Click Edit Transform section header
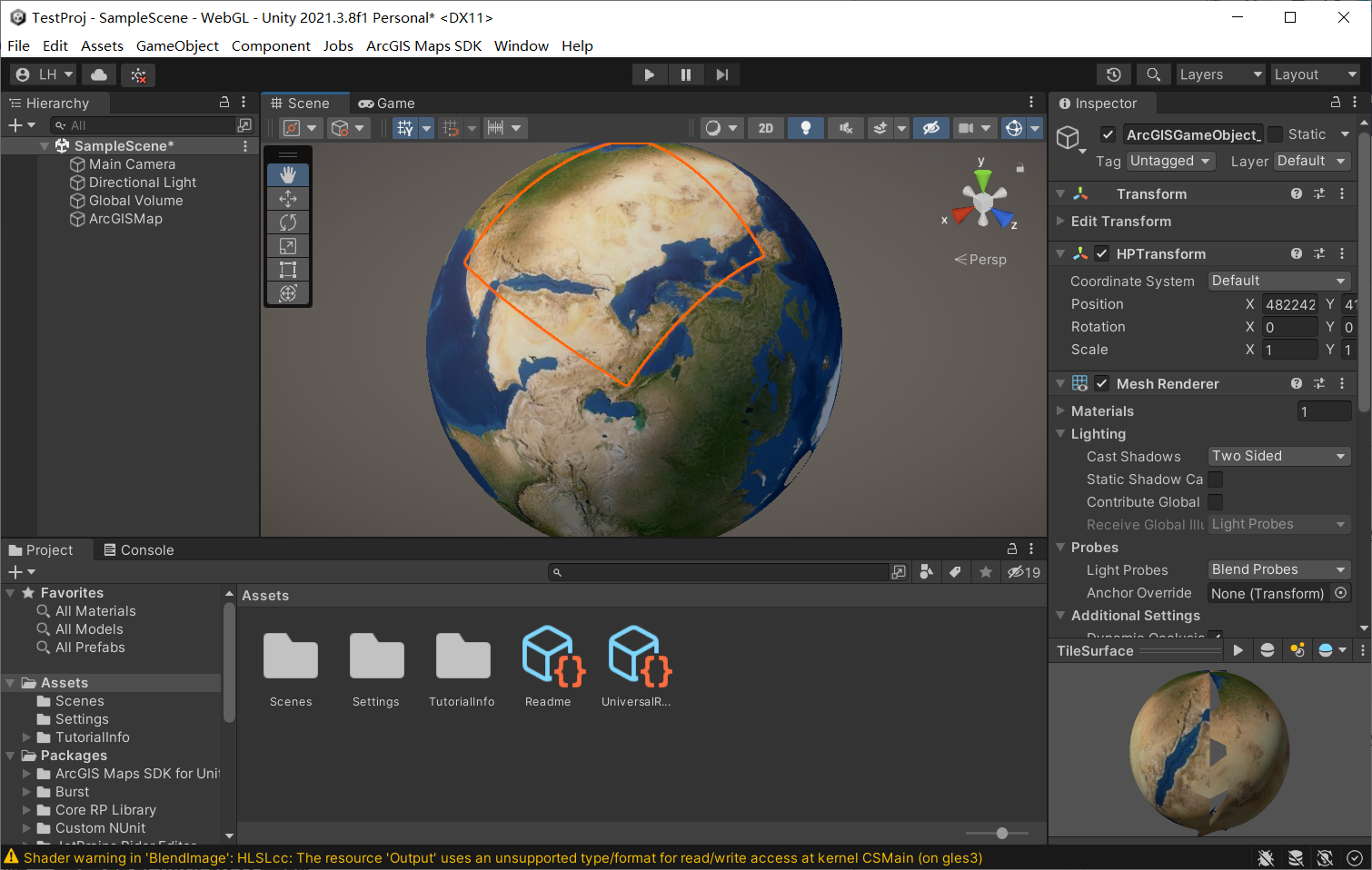Image resolution: width=1372 pixels, height=870 pixels. (1120, 222)
